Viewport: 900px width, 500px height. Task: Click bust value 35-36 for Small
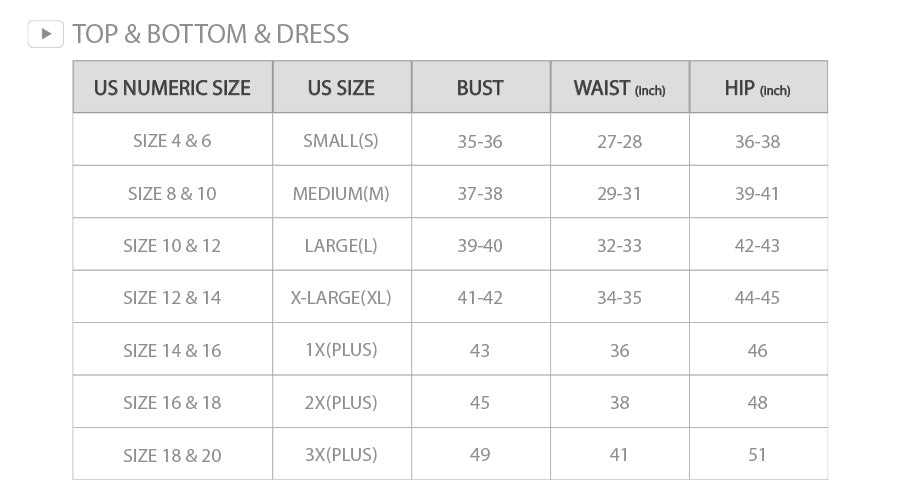pos(480,141)
